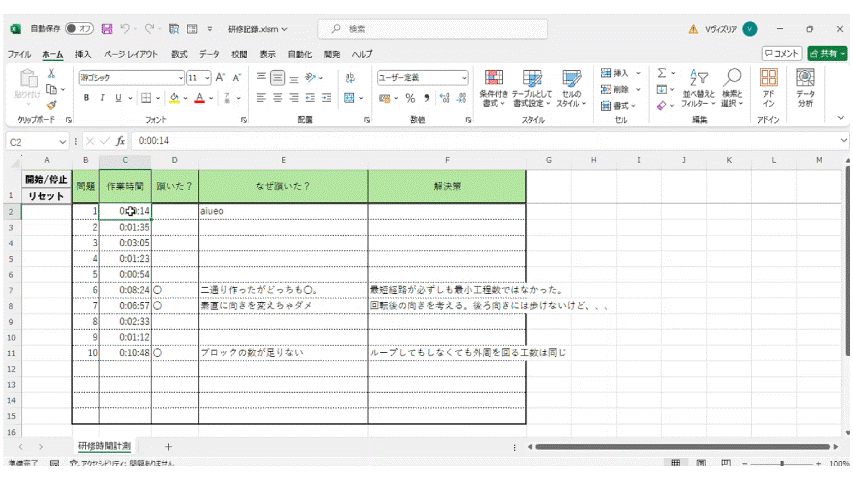The height and width of the screenshot is (480, 853).
Task: Merge and center cells
Action: [349, 98]
